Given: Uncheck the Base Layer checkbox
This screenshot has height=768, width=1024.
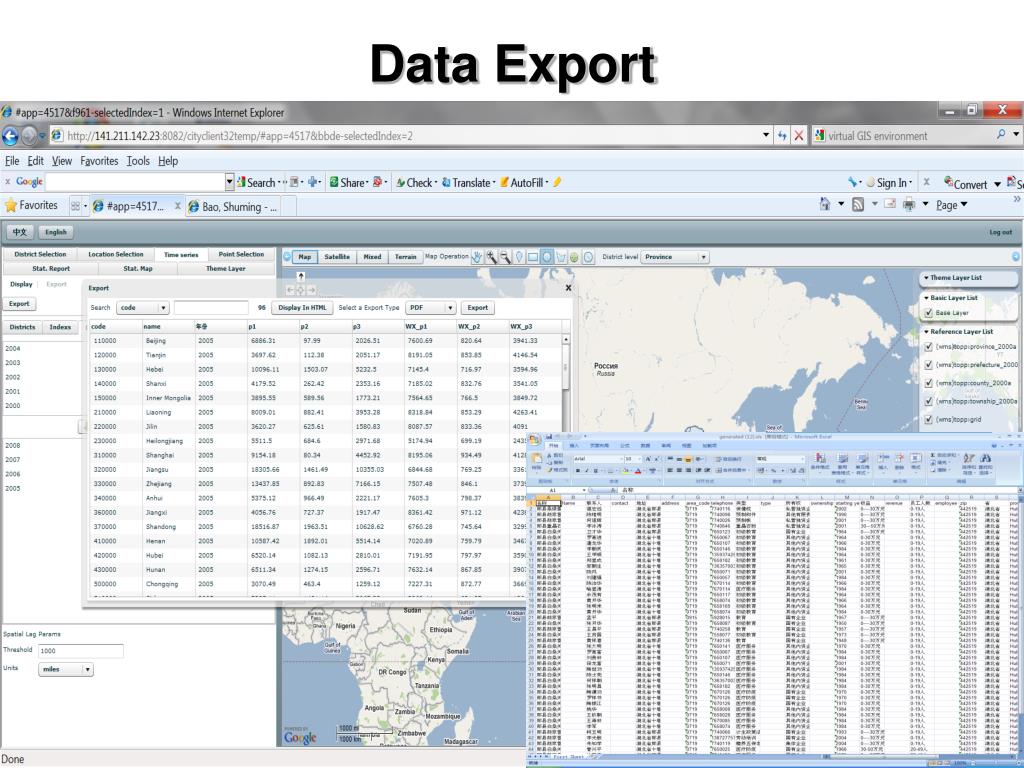Looking at the screenshot, I should (x=929, y=313).
